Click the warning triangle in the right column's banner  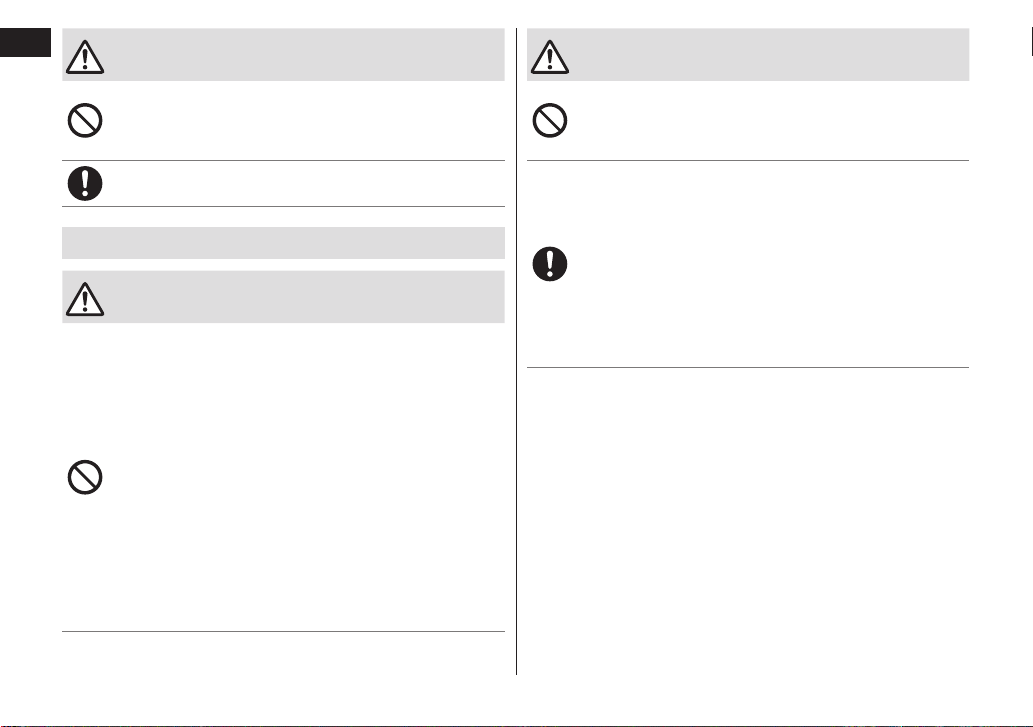[549, 57]
